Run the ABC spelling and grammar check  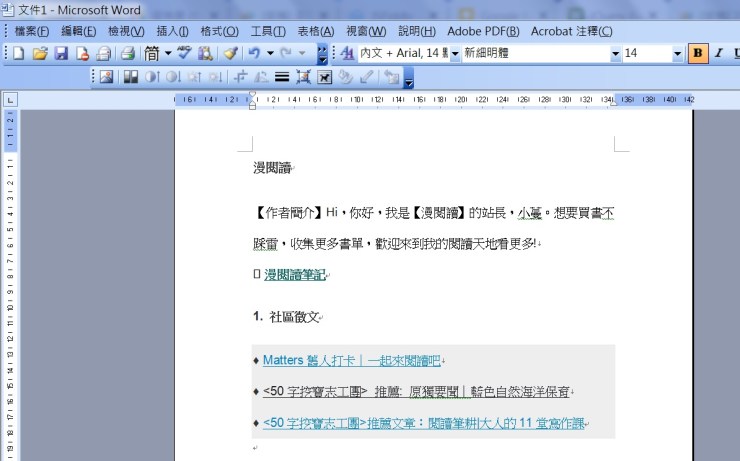184,53
